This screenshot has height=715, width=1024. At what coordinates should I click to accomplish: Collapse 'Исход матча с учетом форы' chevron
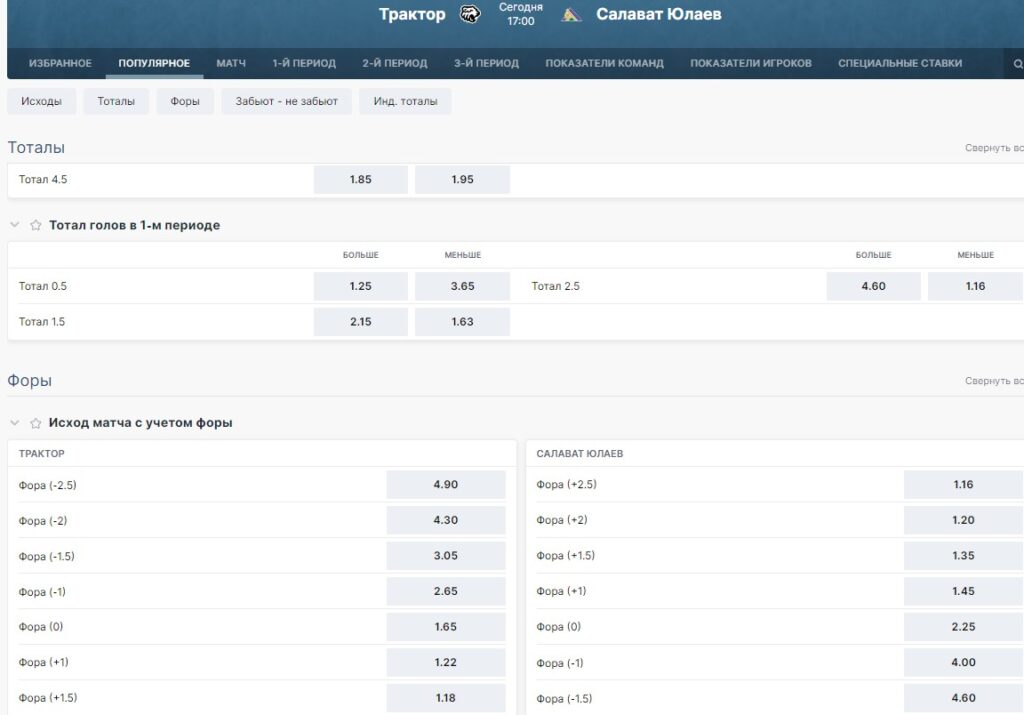14,422
